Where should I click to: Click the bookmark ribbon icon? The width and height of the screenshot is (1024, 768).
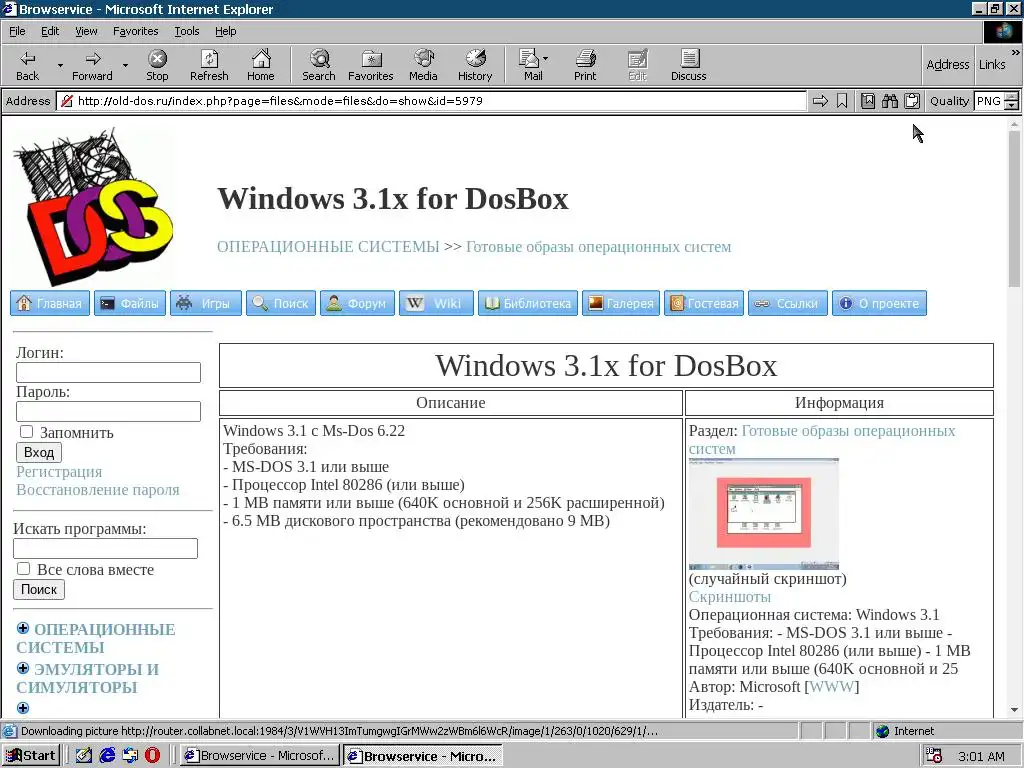(x=842, y=101)
